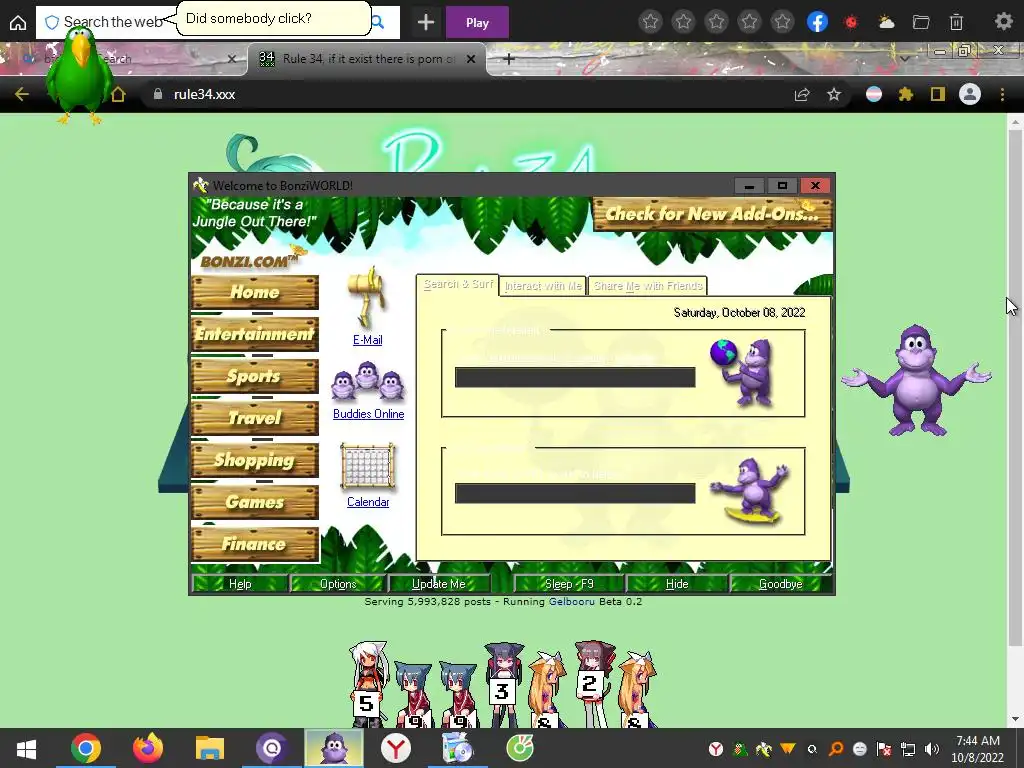The height and width of the screenshot is (768, 1024).
Task: Click Check for New Add-Ons sign
Action: point(712,214)
